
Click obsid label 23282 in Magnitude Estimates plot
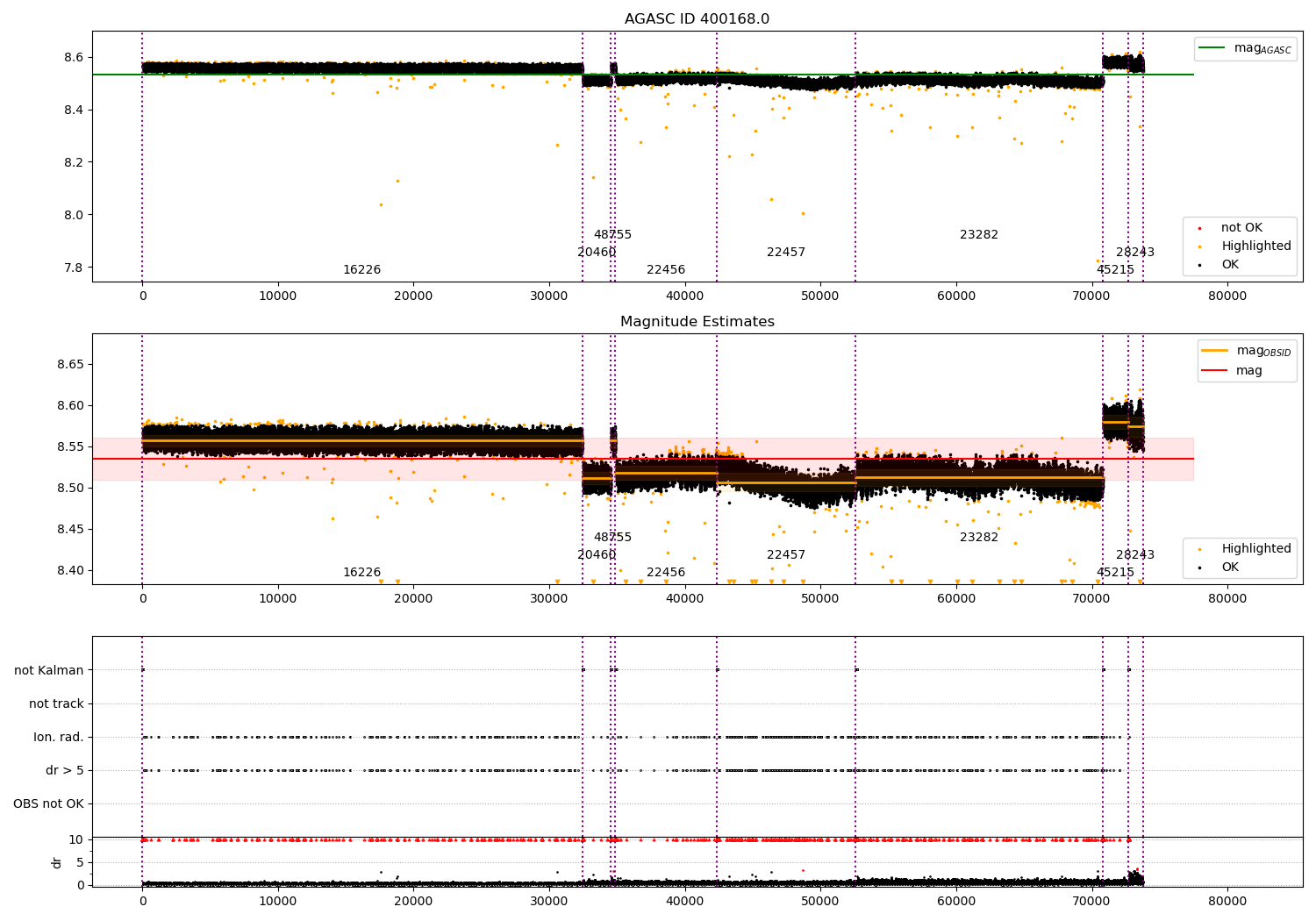979,538
